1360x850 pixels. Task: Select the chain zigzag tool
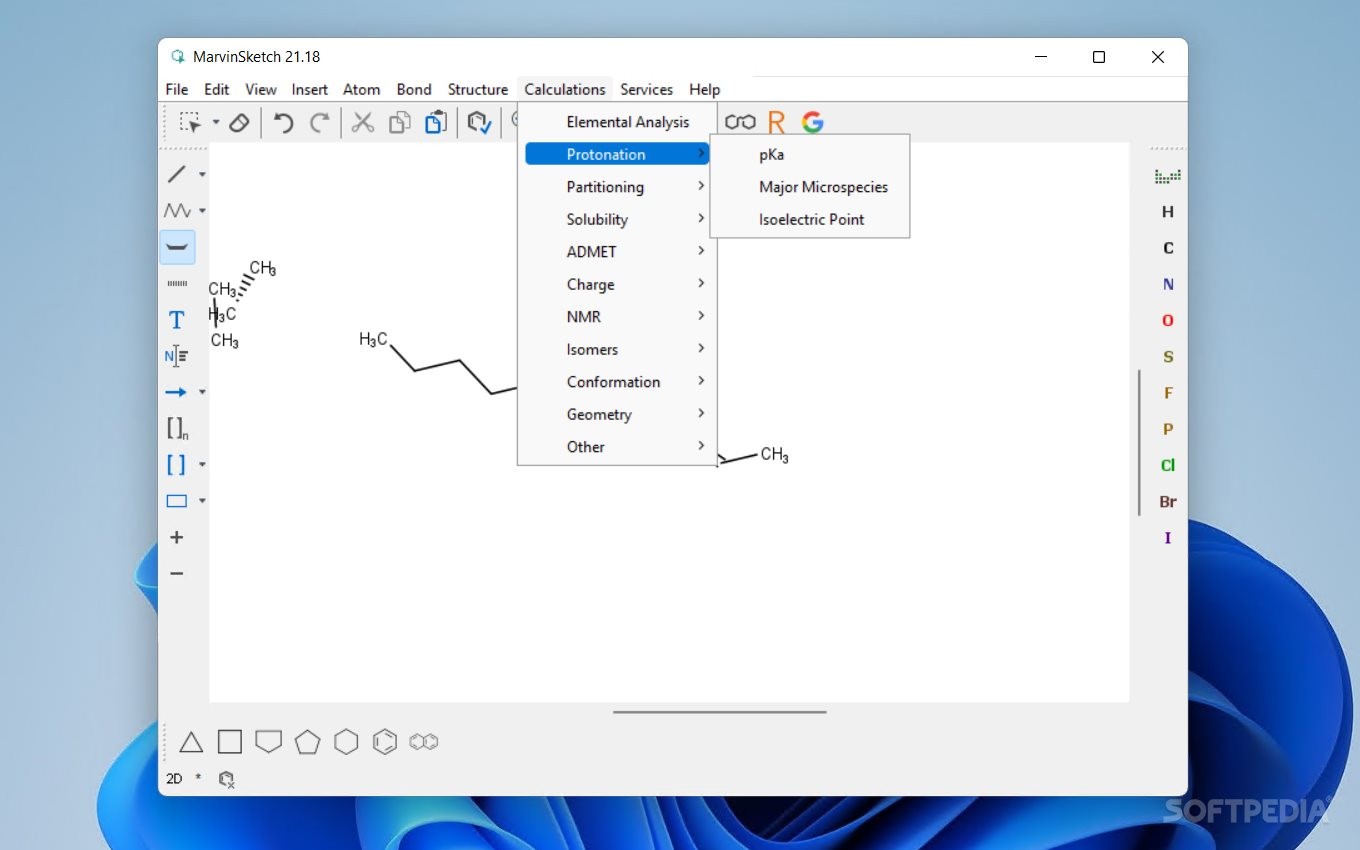(x=177, y=210)
